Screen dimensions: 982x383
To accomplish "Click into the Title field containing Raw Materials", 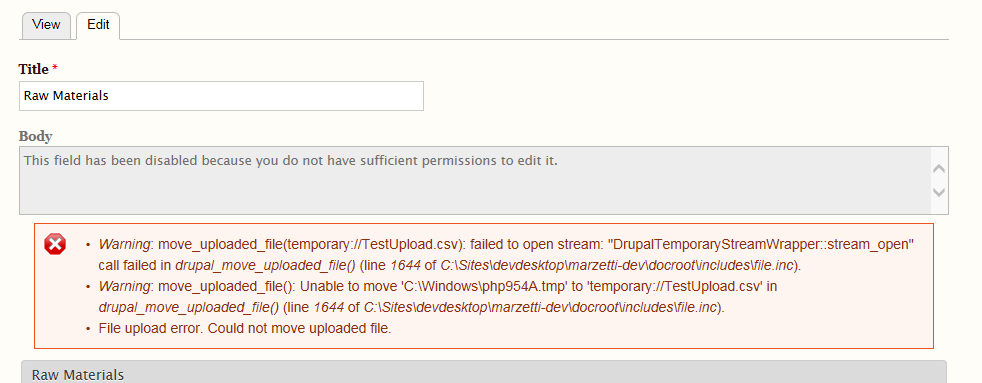I will click(221, 96).
